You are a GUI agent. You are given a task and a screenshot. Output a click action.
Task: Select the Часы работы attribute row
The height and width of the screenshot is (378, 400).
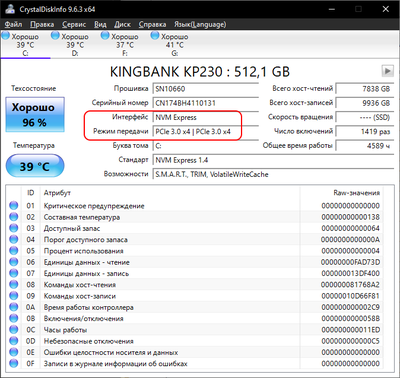click(194, 330)
